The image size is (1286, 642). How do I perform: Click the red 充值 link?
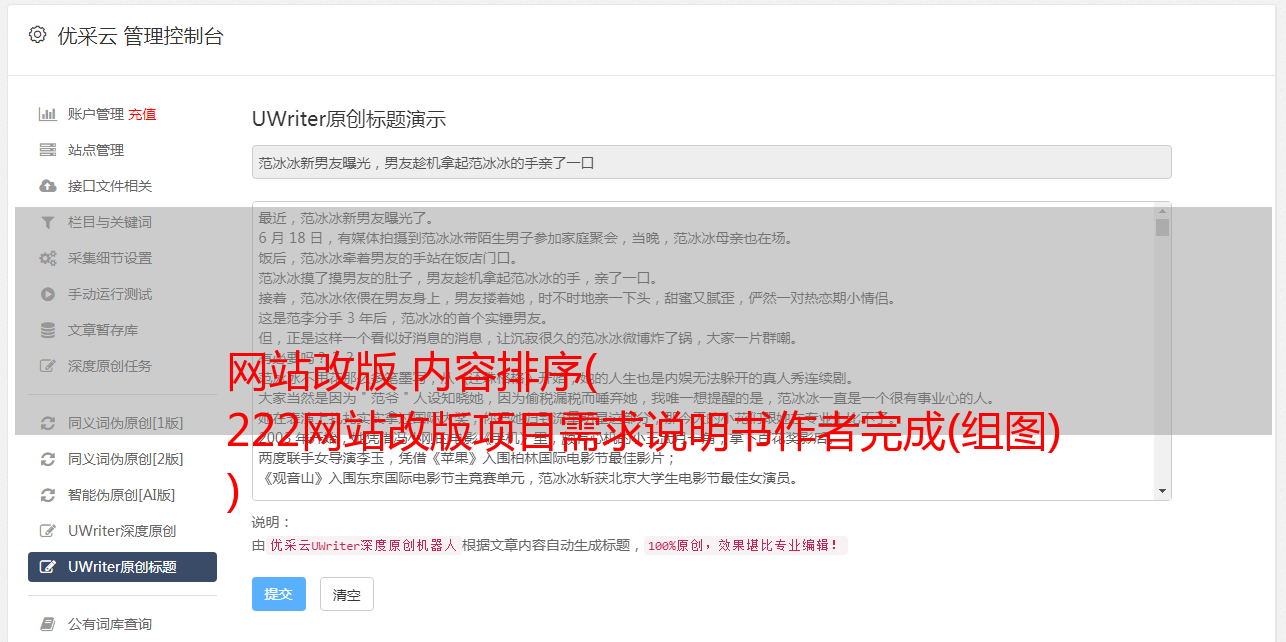(142, 114)
